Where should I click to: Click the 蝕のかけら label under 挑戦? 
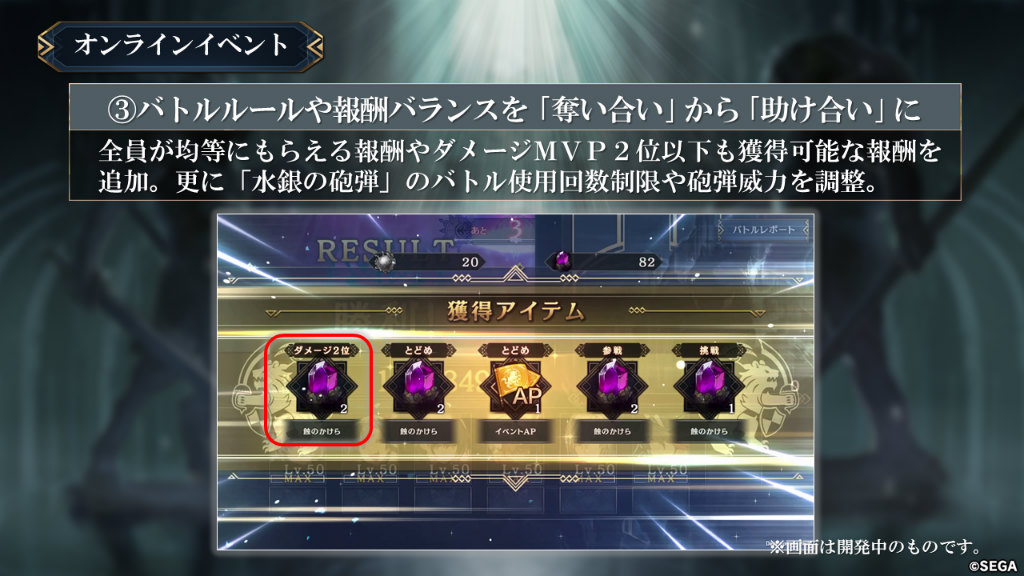pos(709,432)
